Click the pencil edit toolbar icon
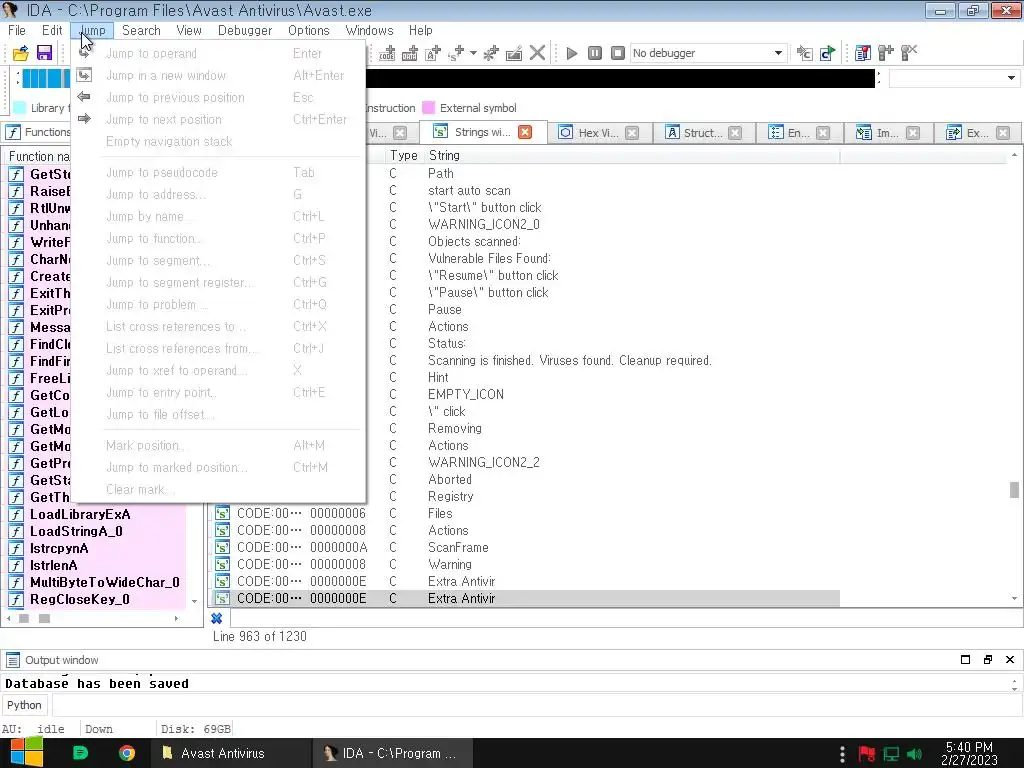1024x768 pixels. pyautogui.click(x=514, y=54)
